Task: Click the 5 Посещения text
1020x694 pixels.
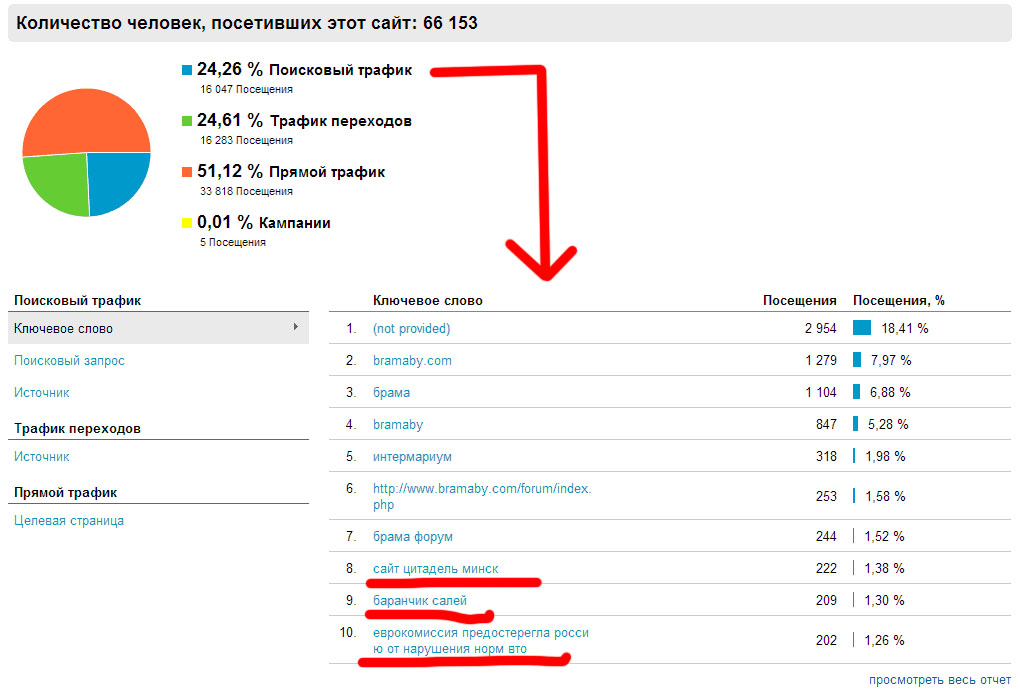Action: point(232,242)
